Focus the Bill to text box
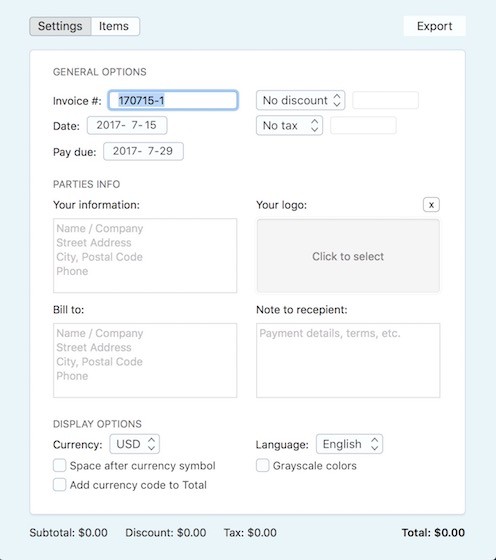 (x=145, y=360)
